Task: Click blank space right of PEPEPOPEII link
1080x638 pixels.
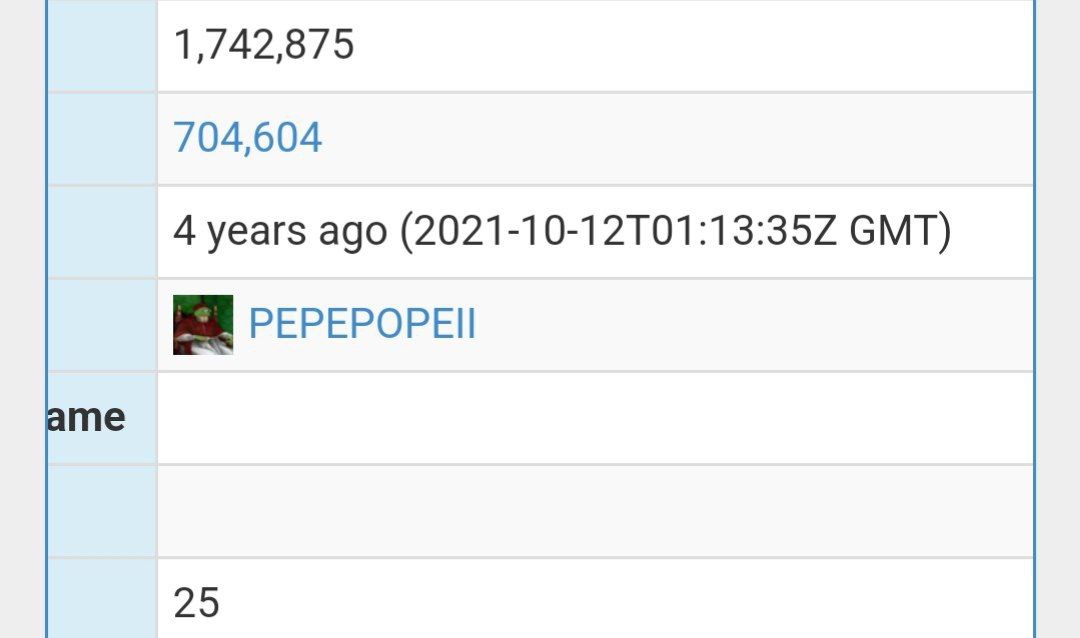Action: pyautogui.click(x=754, y=325)
